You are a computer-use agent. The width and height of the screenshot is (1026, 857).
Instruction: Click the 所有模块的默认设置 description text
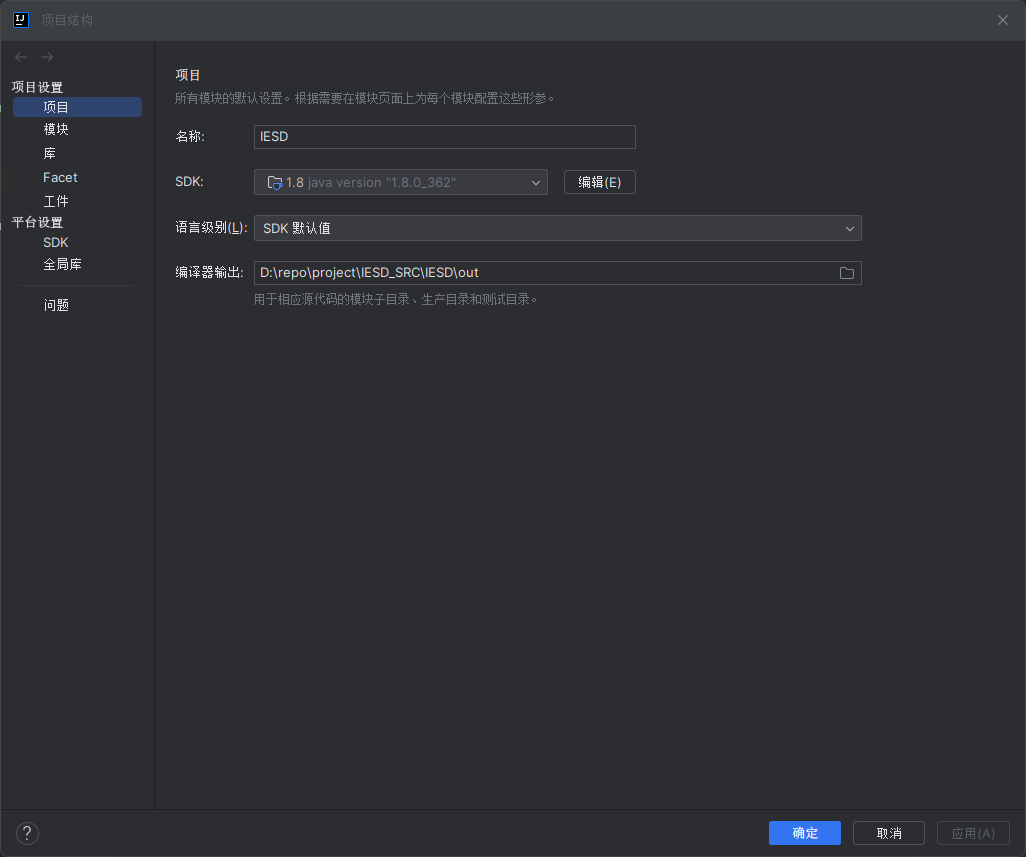coord(364,98)
